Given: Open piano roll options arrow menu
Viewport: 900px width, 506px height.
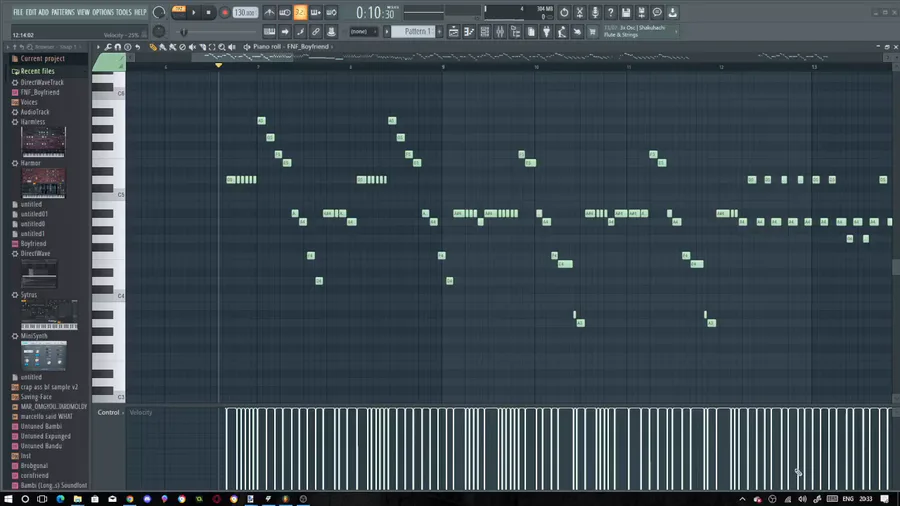Looking at the screenshot, I should (98, 47).
